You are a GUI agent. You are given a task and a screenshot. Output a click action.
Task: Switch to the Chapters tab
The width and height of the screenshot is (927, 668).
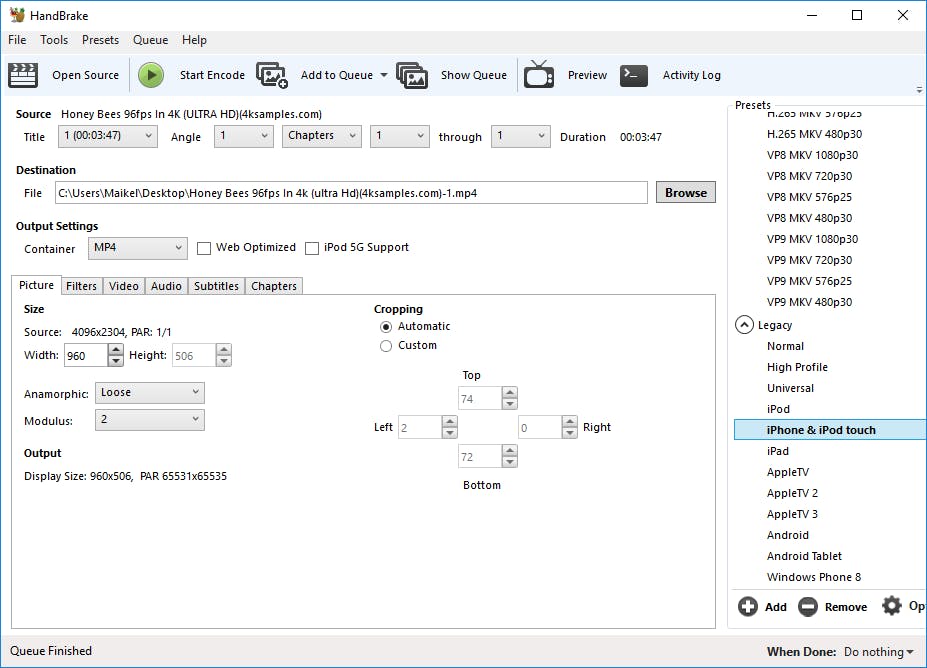tap(274, 286)
